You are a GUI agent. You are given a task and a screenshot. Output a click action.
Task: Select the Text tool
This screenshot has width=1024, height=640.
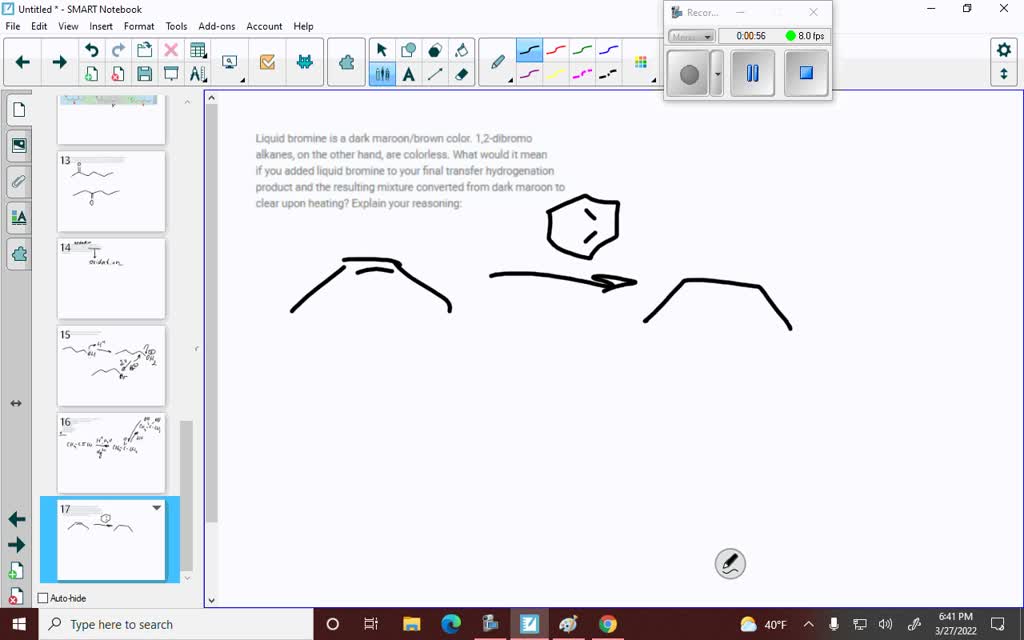click(x=407, y=73)
